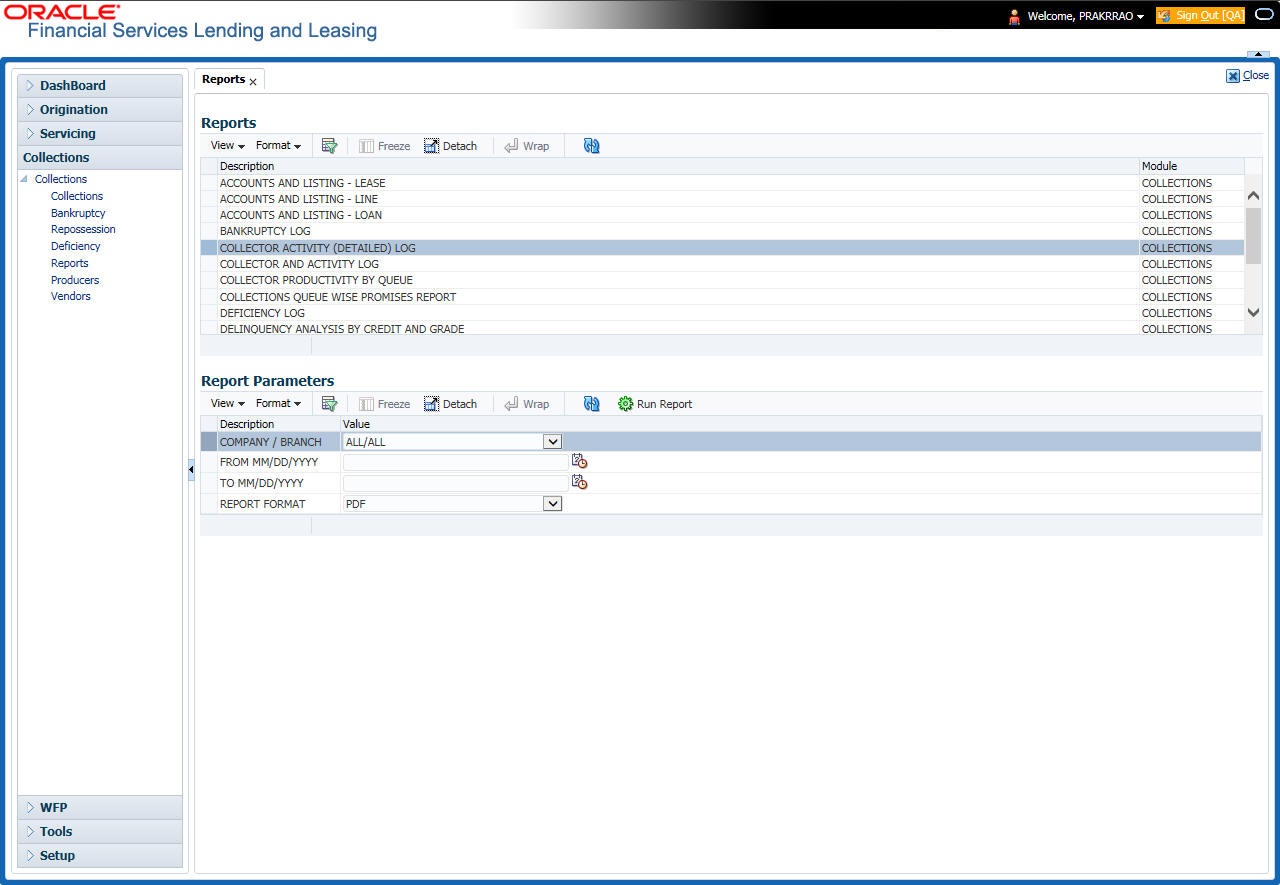The height and width of the screenshot is (885, 1280).
Task: Click Reports table vertical scrollbar down arrow
Action: [1253, 312]
